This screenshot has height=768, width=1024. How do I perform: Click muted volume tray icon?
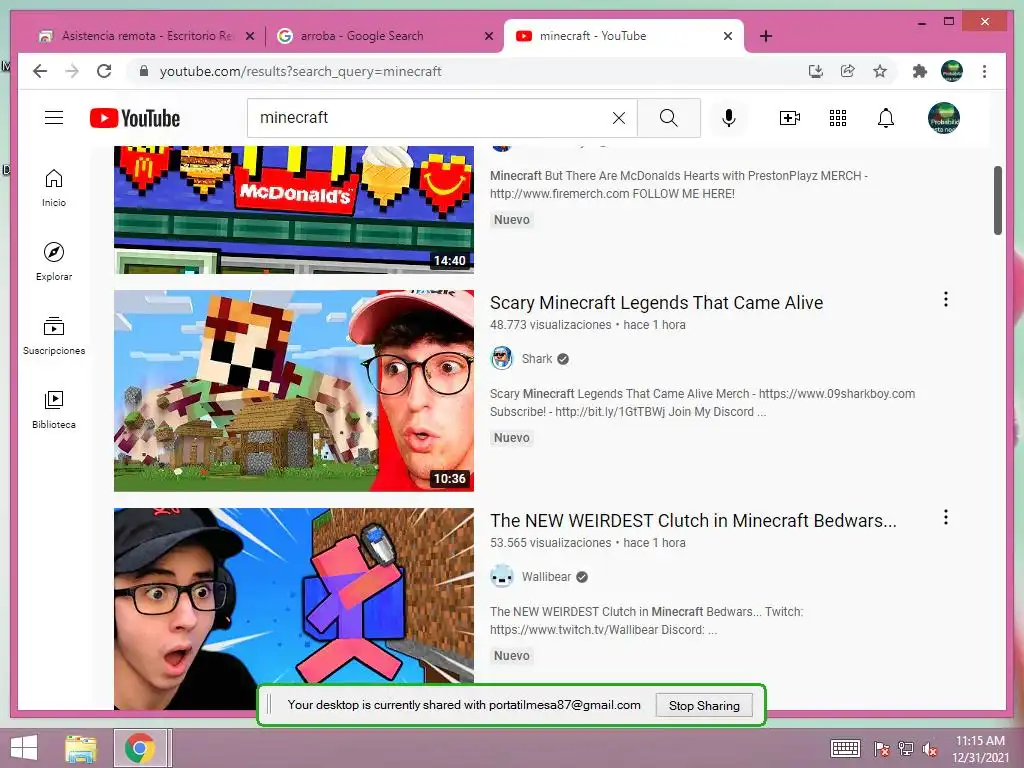click(x=930, y=748)
